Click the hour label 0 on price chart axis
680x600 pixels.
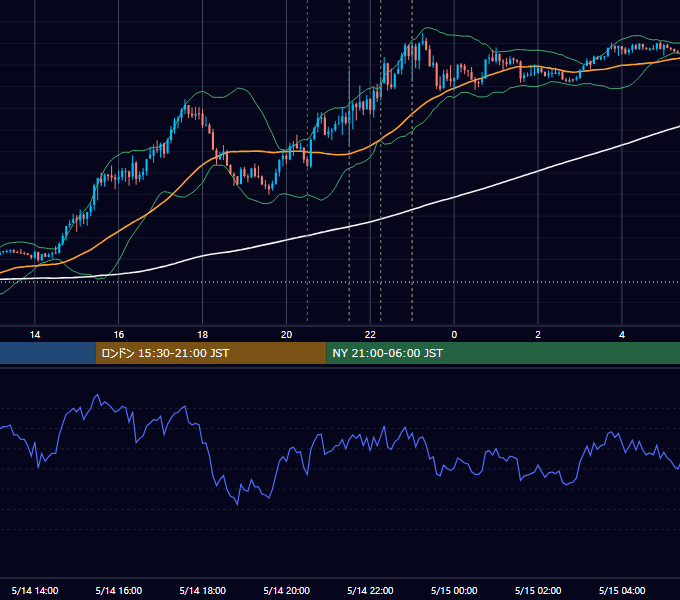(454, 335)
